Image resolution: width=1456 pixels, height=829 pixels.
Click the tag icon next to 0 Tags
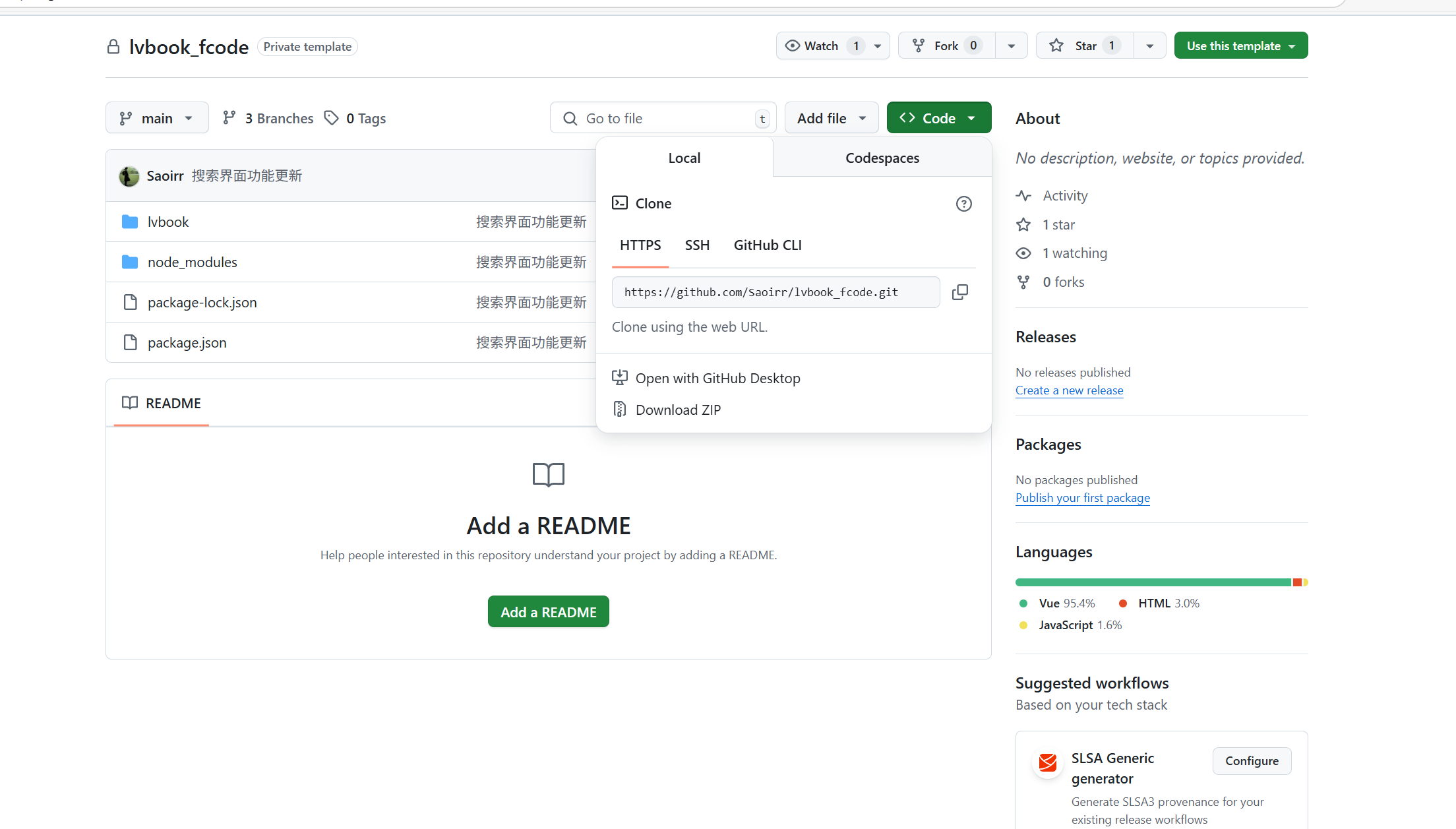331,118
